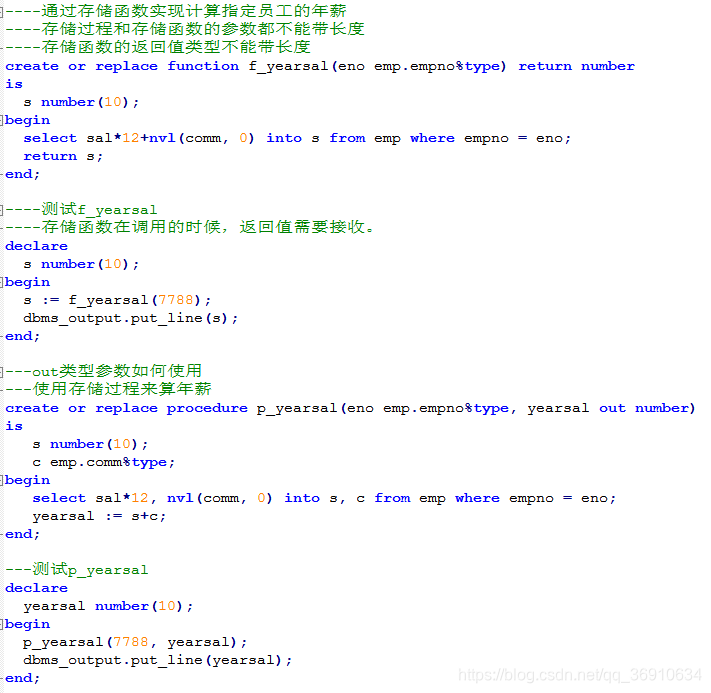Click the 'procedure' keyword in the p_yearsal declaration
Viewport: 711px width, 693px height.
[207, 408]
